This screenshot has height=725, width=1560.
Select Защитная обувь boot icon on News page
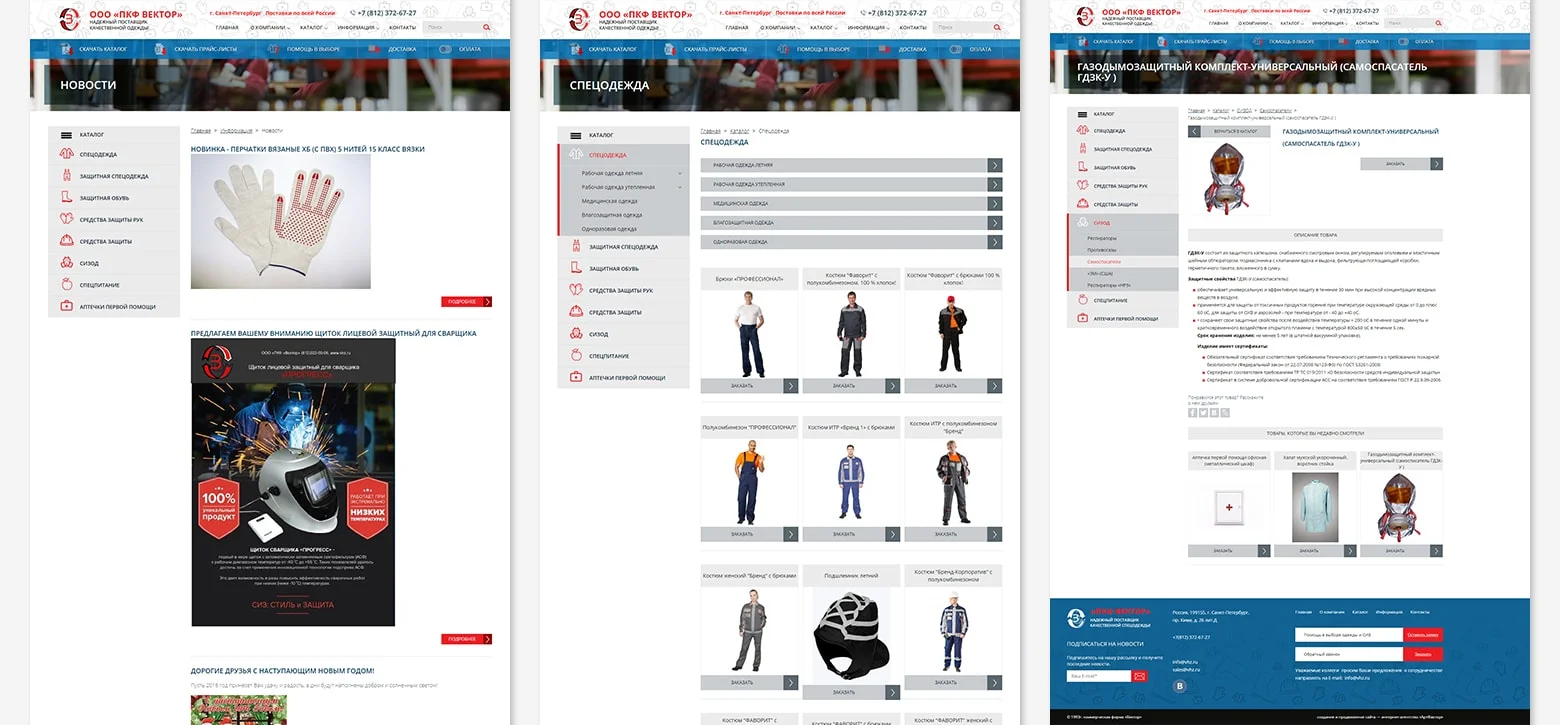66,198
